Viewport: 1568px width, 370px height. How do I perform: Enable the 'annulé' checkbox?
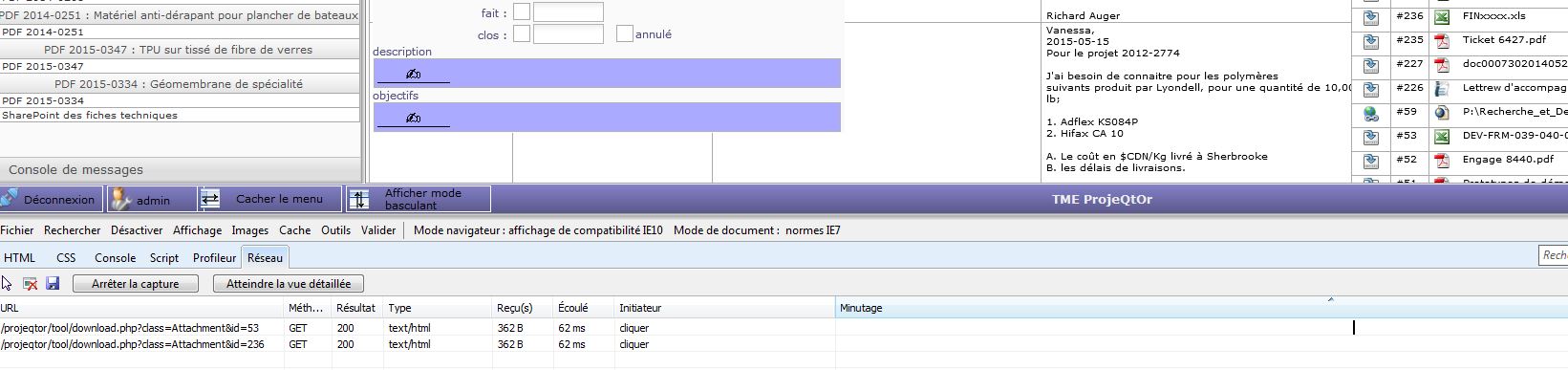coord(625,34)
